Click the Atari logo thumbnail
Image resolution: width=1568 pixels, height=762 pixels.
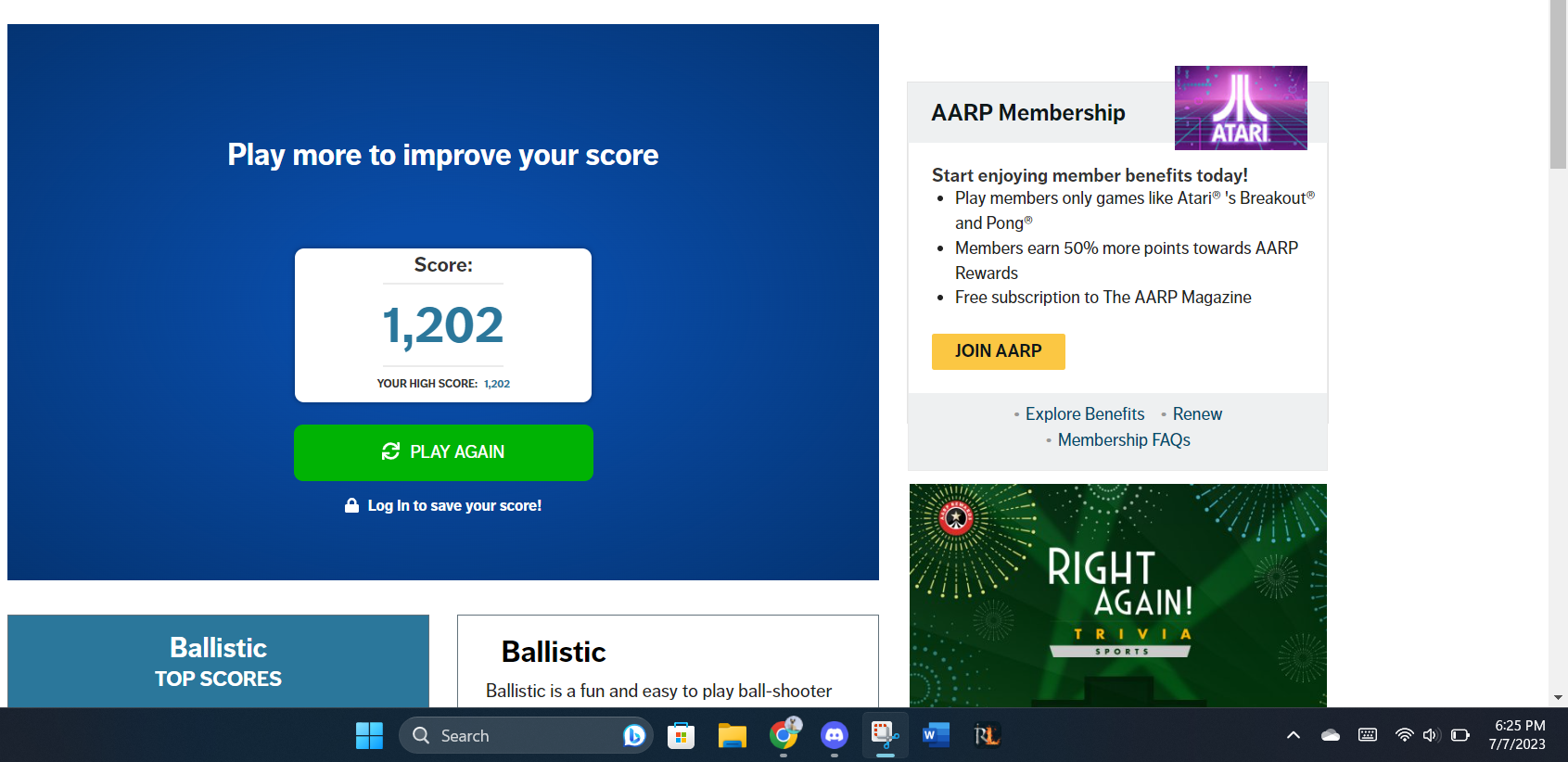point(1241,108)
